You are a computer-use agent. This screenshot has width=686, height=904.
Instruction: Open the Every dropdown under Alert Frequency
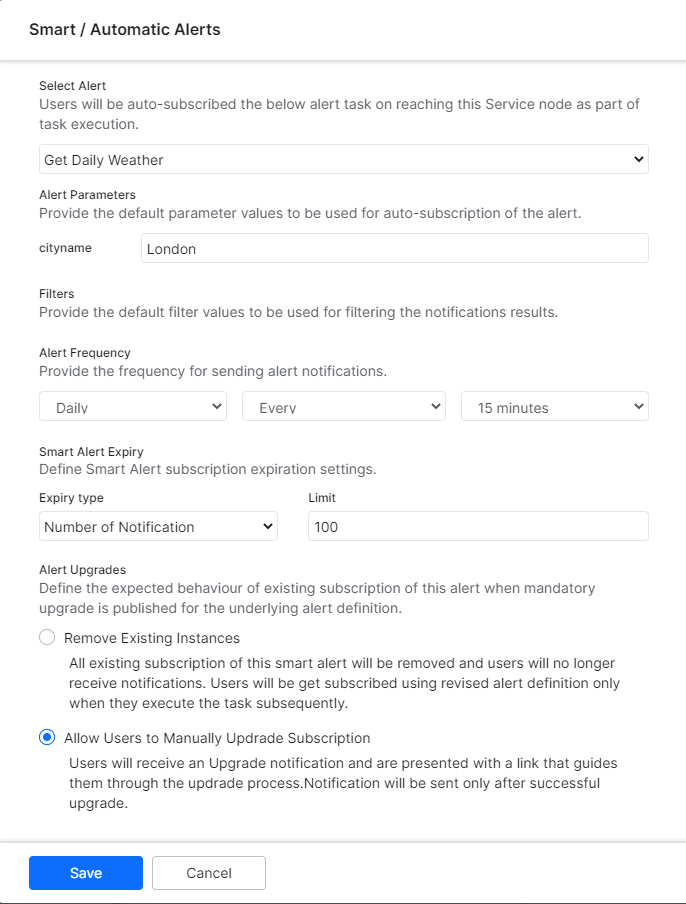click(x=343, y=406)
